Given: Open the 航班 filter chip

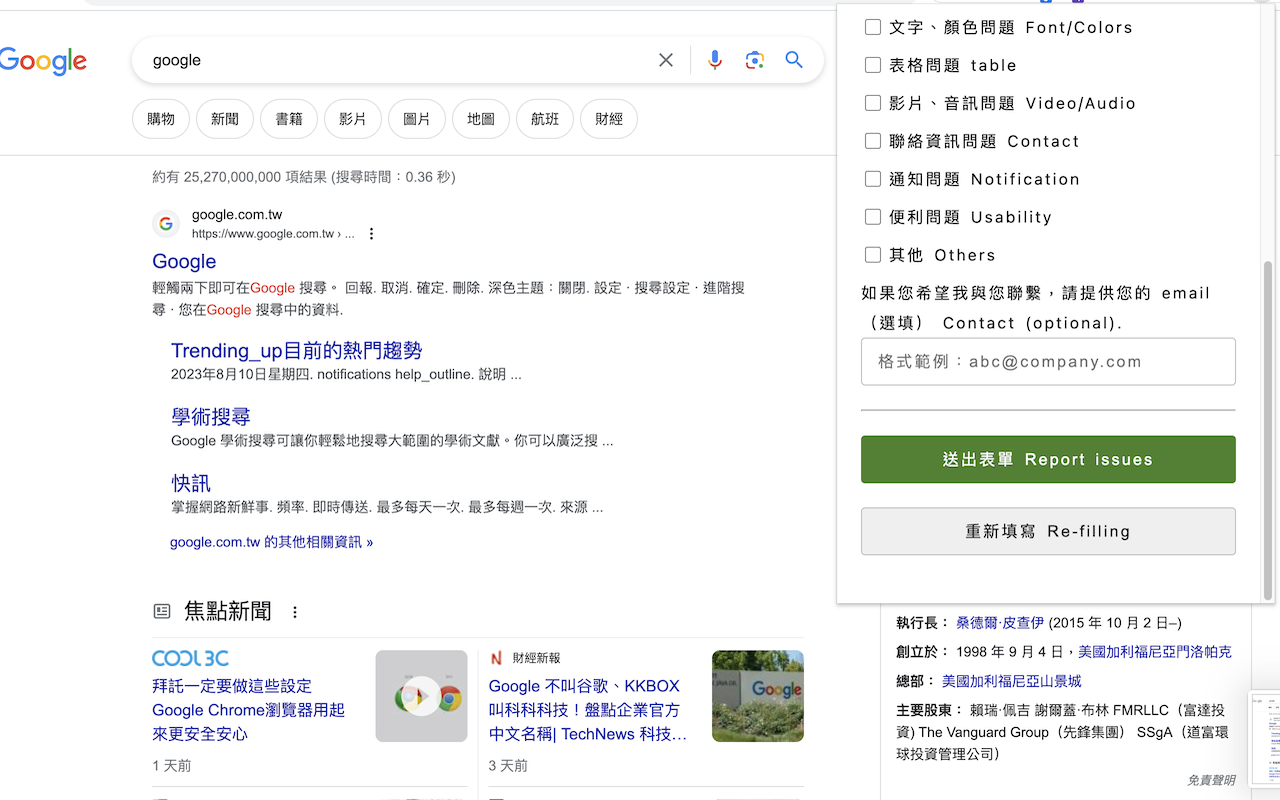Looking at the screenshot, I should pyautogui.click(x=545, y=119).
